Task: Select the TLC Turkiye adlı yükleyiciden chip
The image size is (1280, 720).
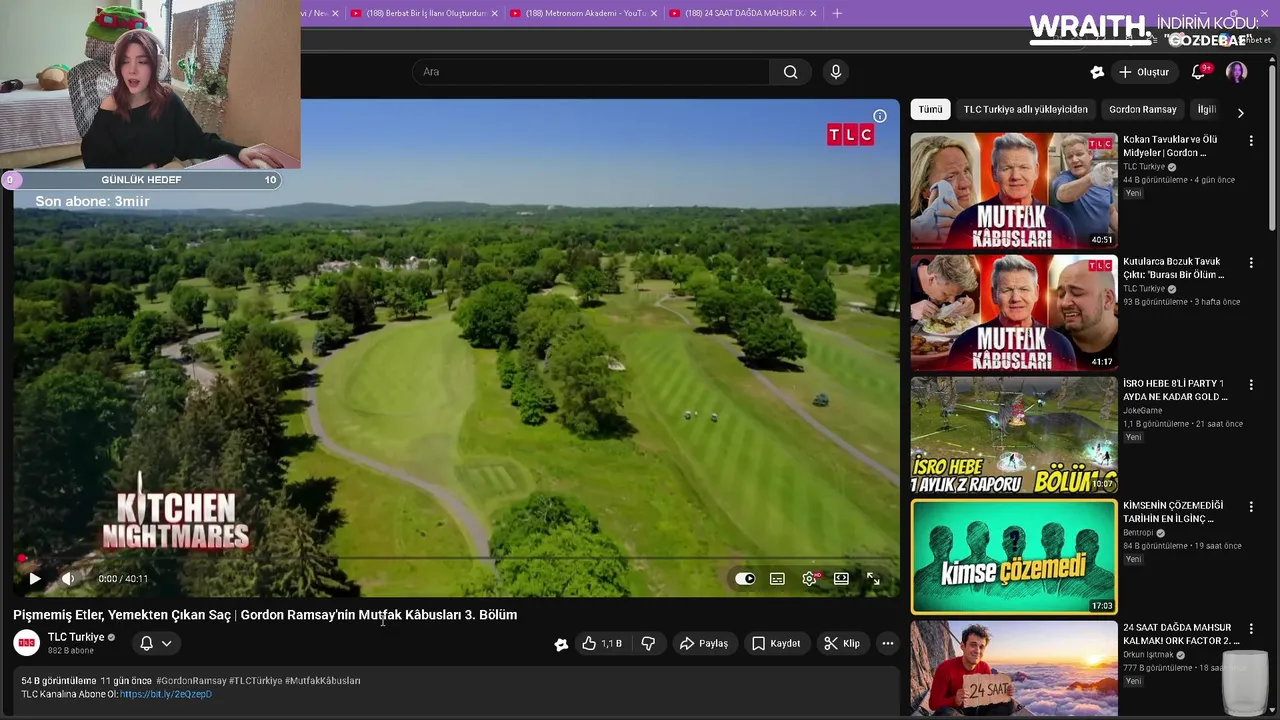Action: (1025, 110)
